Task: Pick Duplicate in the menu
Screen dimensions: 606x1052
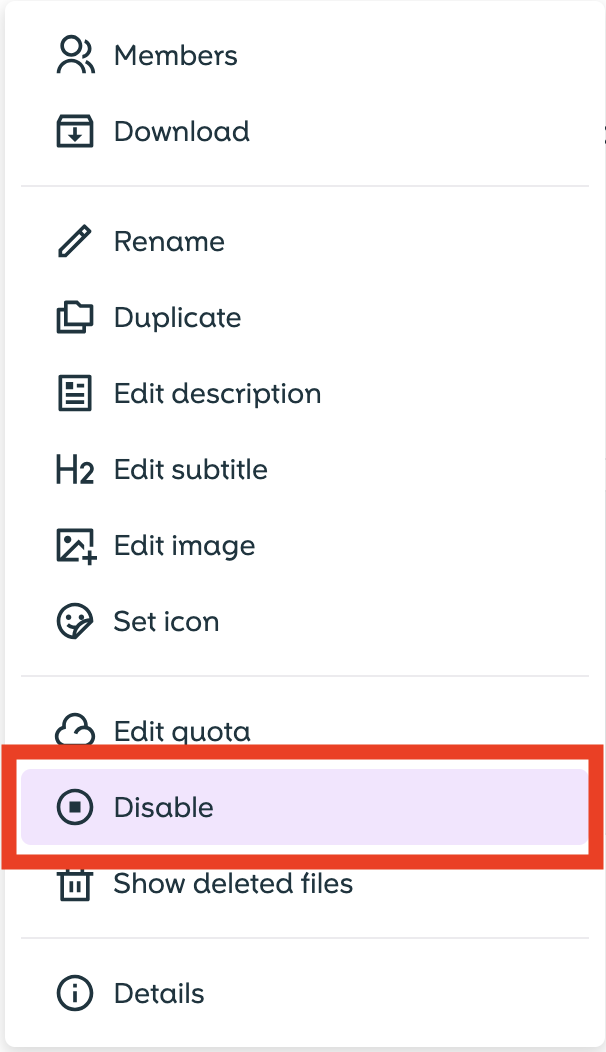Action: pos(178,317)
